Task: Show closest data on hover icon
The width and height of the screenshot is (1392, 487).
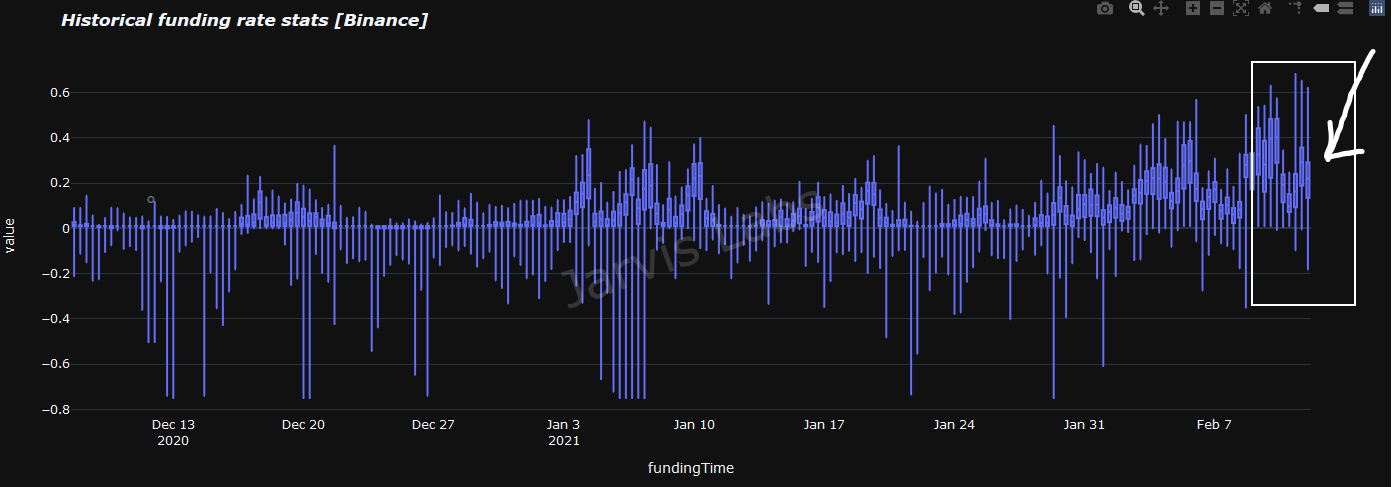Action: pos(1320,9)
